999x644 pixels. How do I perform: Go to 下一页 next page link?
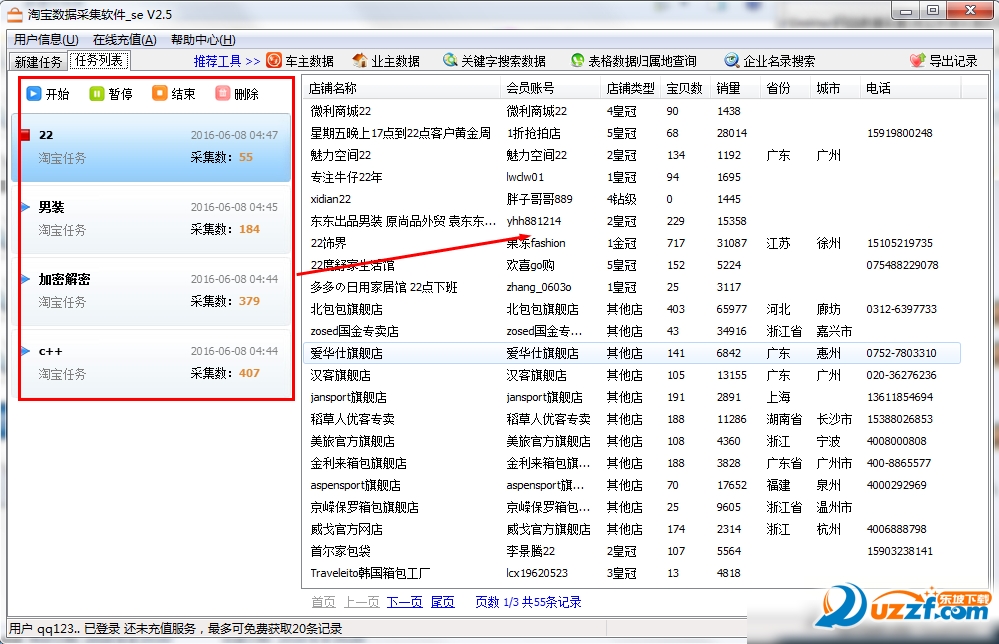click(x=405, y=602)
